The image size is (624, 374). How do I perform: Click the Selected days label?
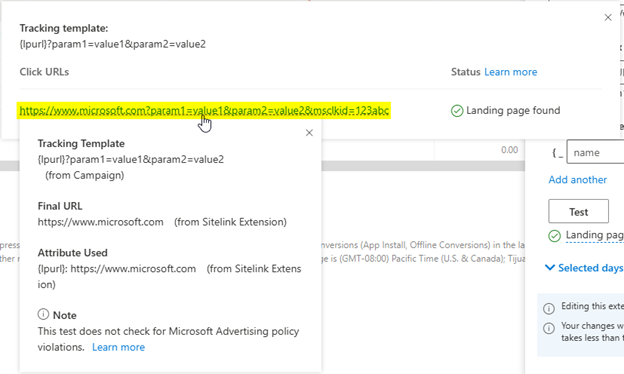point(591,268)
